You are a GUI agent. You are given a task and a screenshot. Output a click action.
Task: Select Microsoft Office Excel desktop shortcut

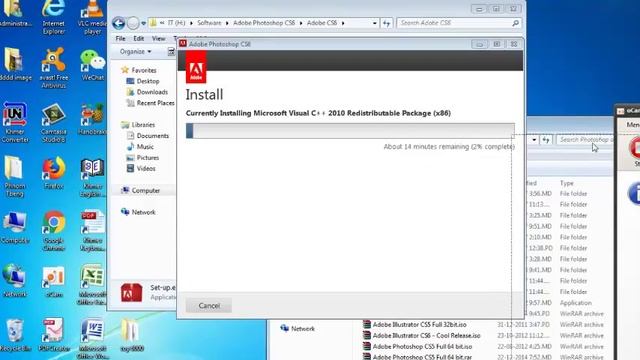coord(92,285)
